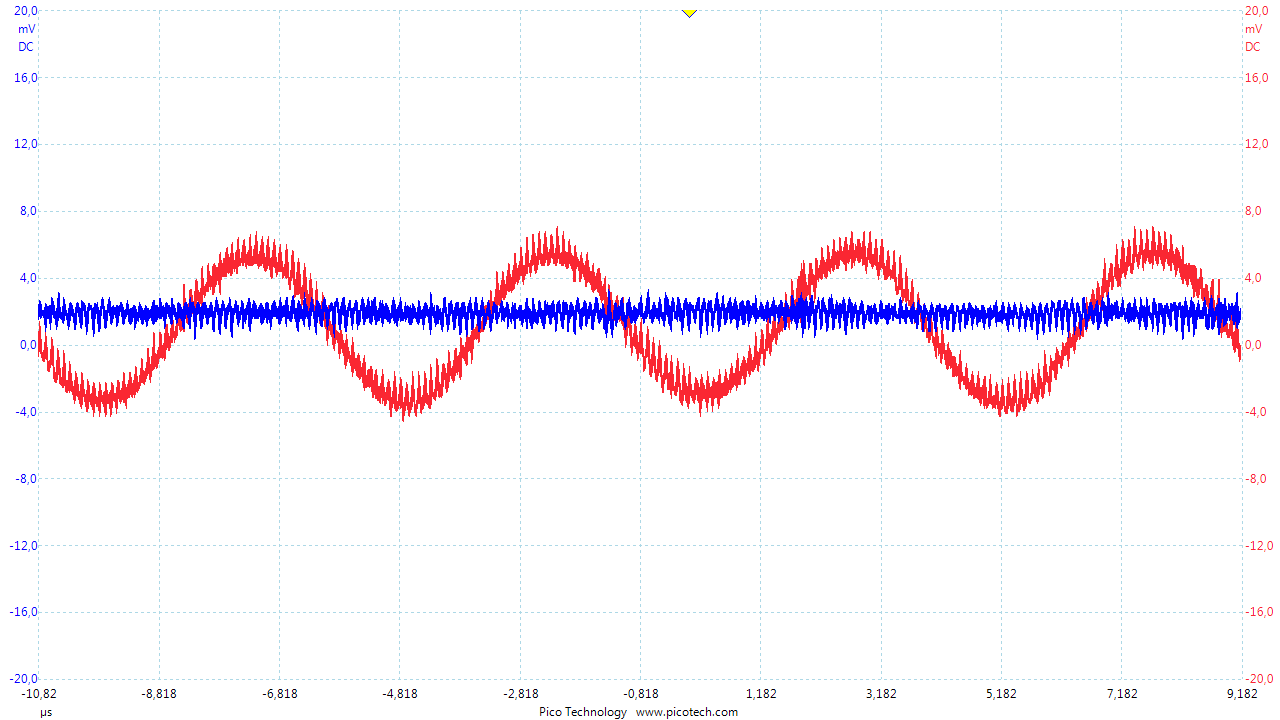
Task: Click the red channel DC coupling label
Action: 1253,47
